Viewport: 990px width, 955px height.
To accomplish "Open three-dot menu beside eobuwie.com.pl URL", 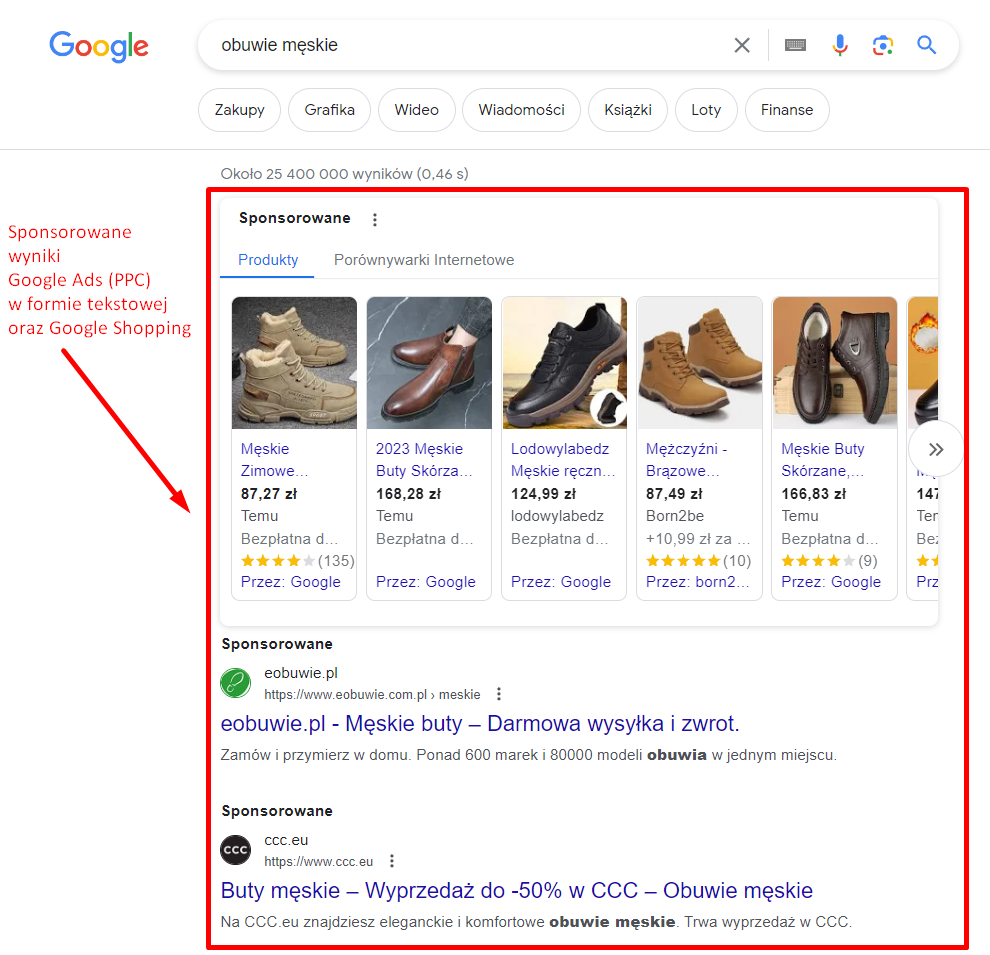I will click(x=499, y=694).
